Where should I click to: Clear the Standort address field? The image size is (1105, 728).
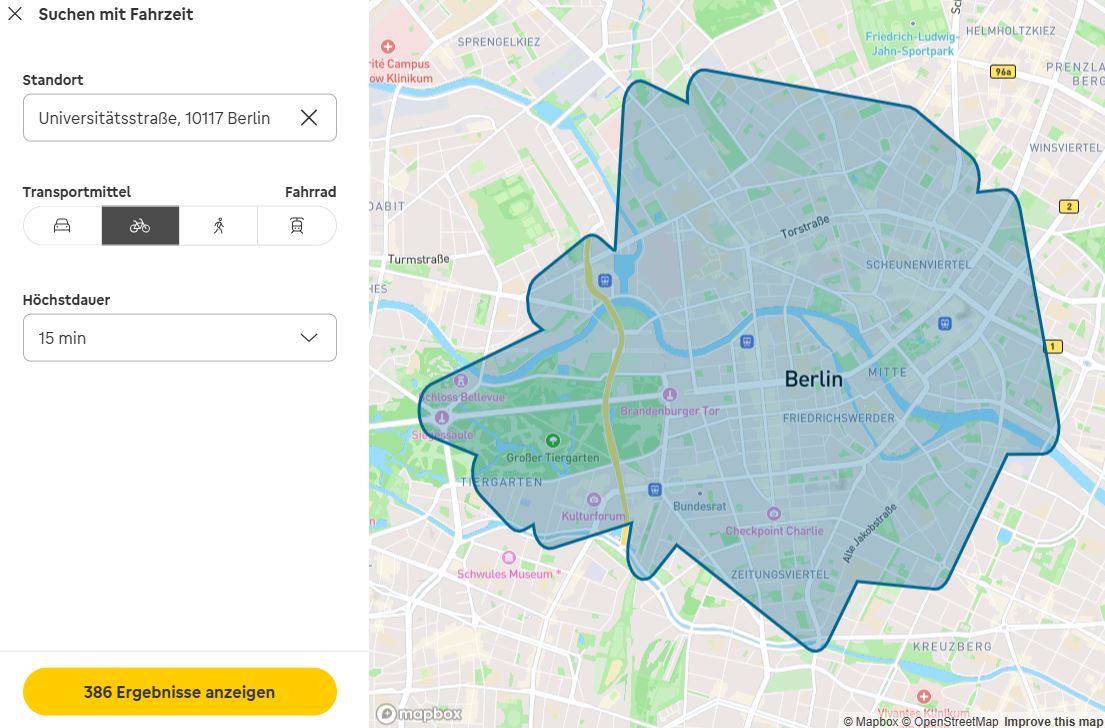(x=309, y=118)
